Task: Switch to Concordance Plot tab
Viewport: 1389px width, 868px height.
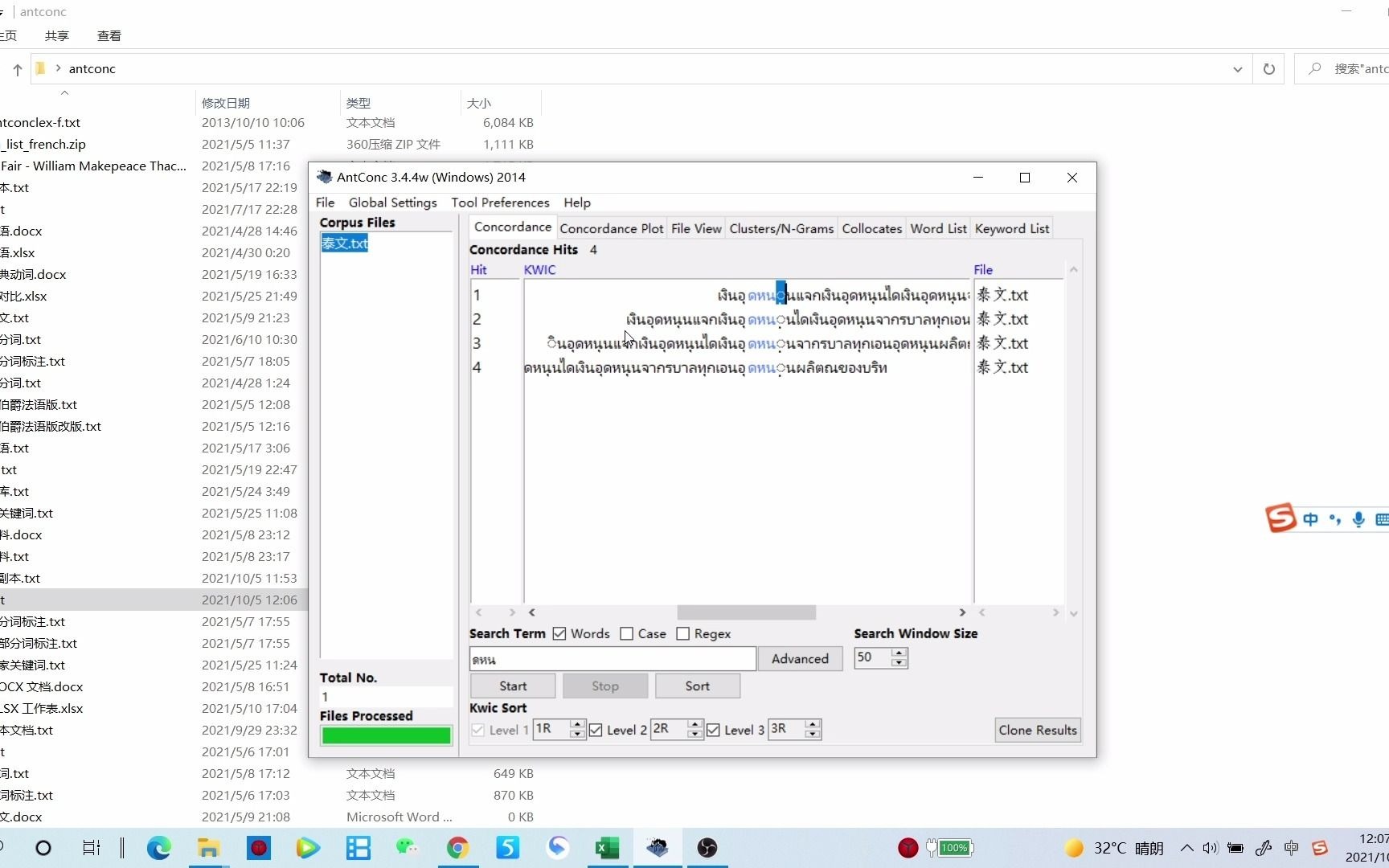Action: coord(612,228)
